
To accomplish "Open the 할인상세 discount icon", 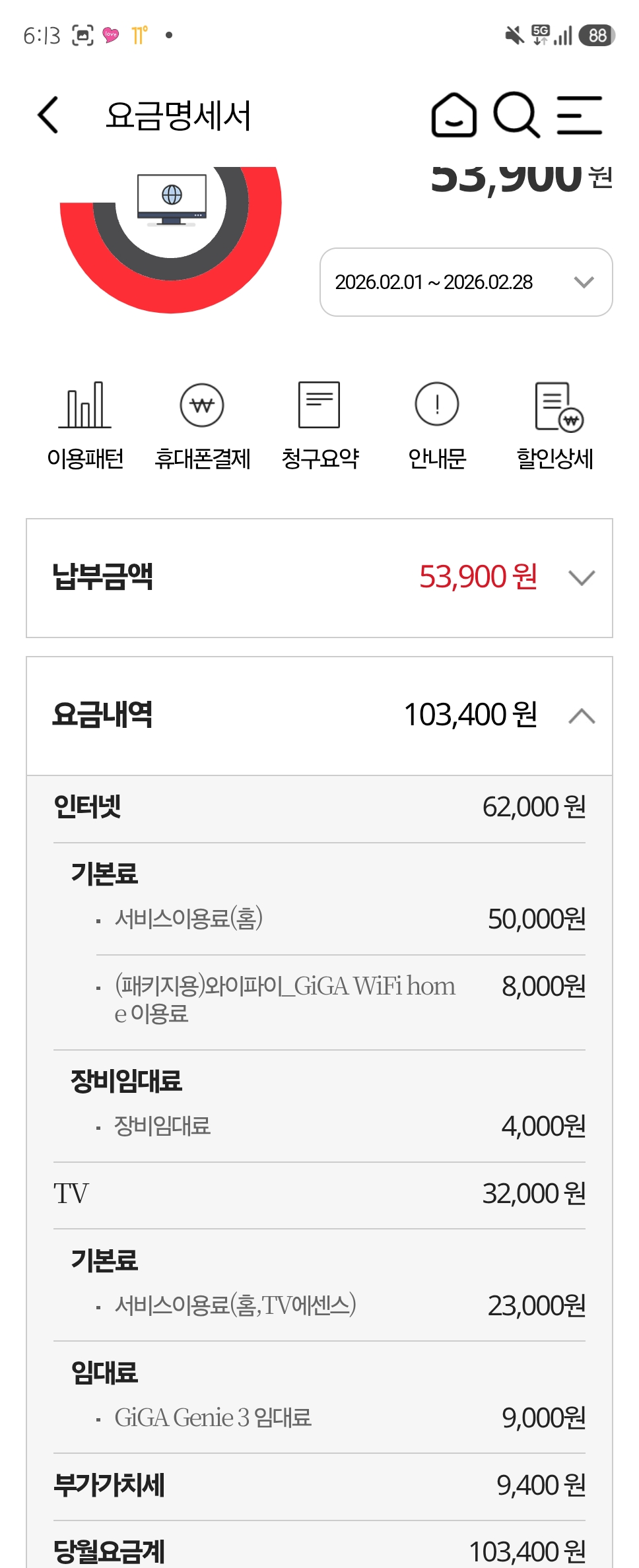I will tap(558, 406).
